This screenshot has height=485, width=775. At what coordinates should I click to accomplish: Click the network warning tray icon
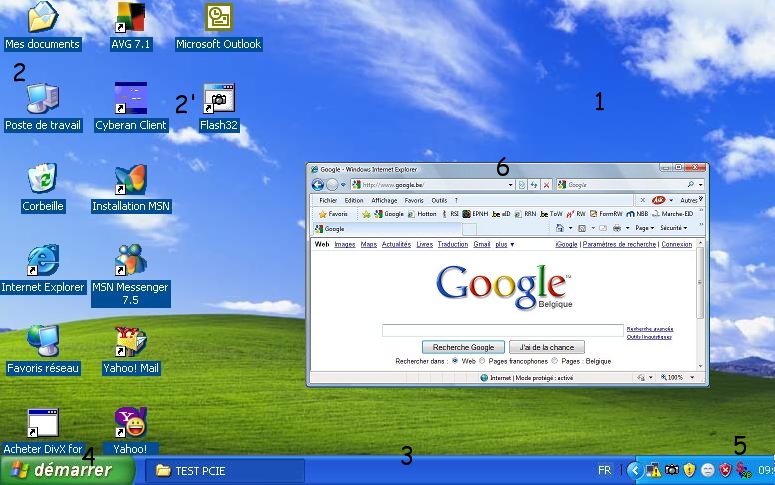point(653,470)
